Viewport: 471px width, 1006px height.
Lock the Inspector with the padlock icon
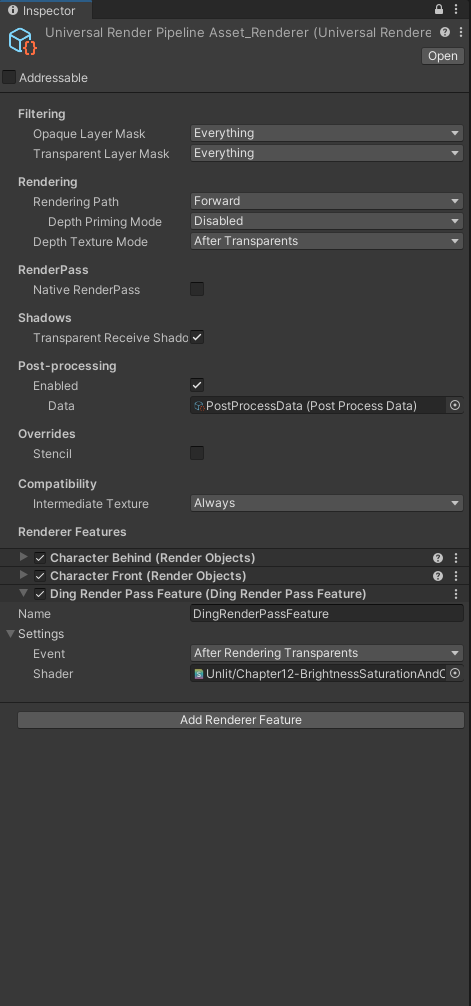coord(439,10)
